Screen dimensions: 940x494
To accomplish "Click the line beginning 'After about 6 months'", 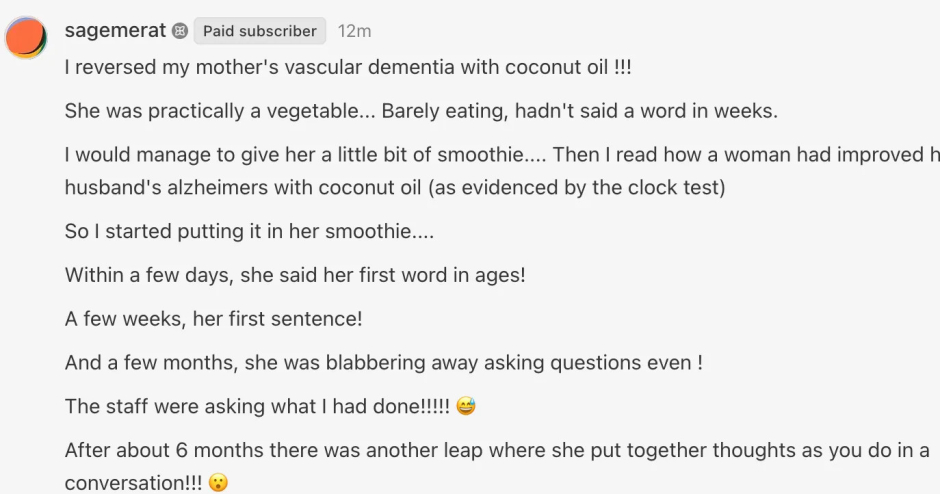I will click(497, 451).
